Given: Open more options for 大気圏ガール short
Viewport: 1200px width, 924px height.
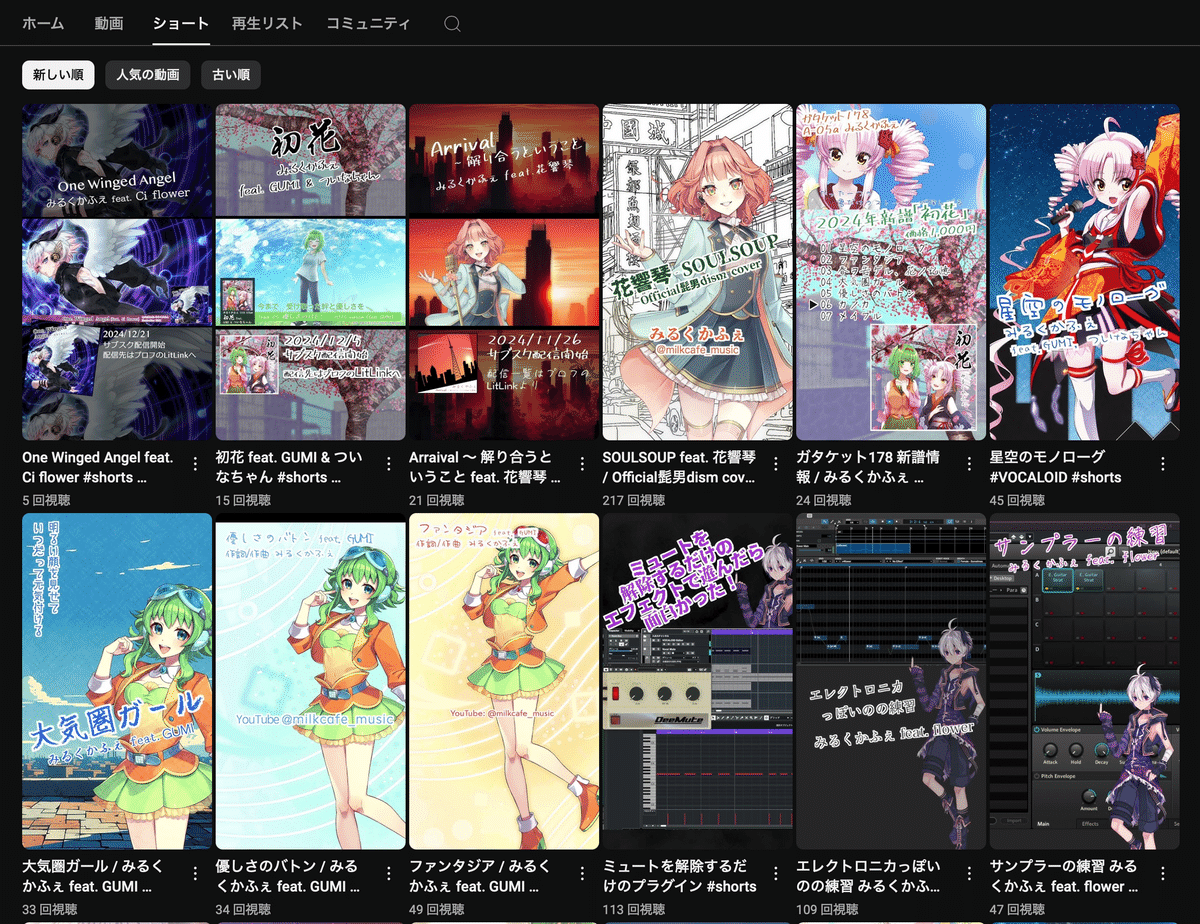Looking at the screenshot, I should coord(195,874).
